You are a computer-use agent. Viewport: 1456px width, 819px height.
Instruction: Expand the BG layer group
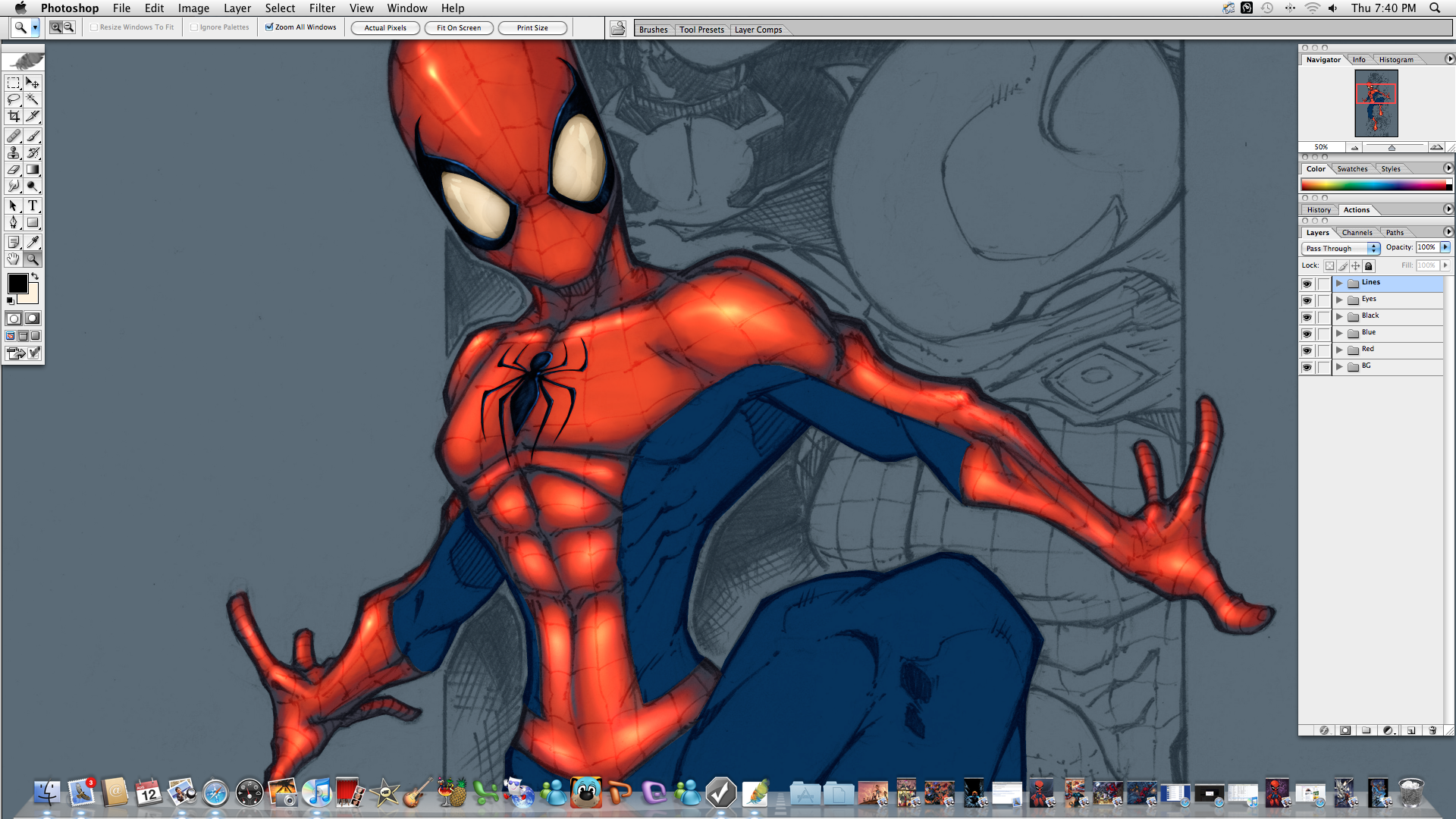click(1339, 367)
